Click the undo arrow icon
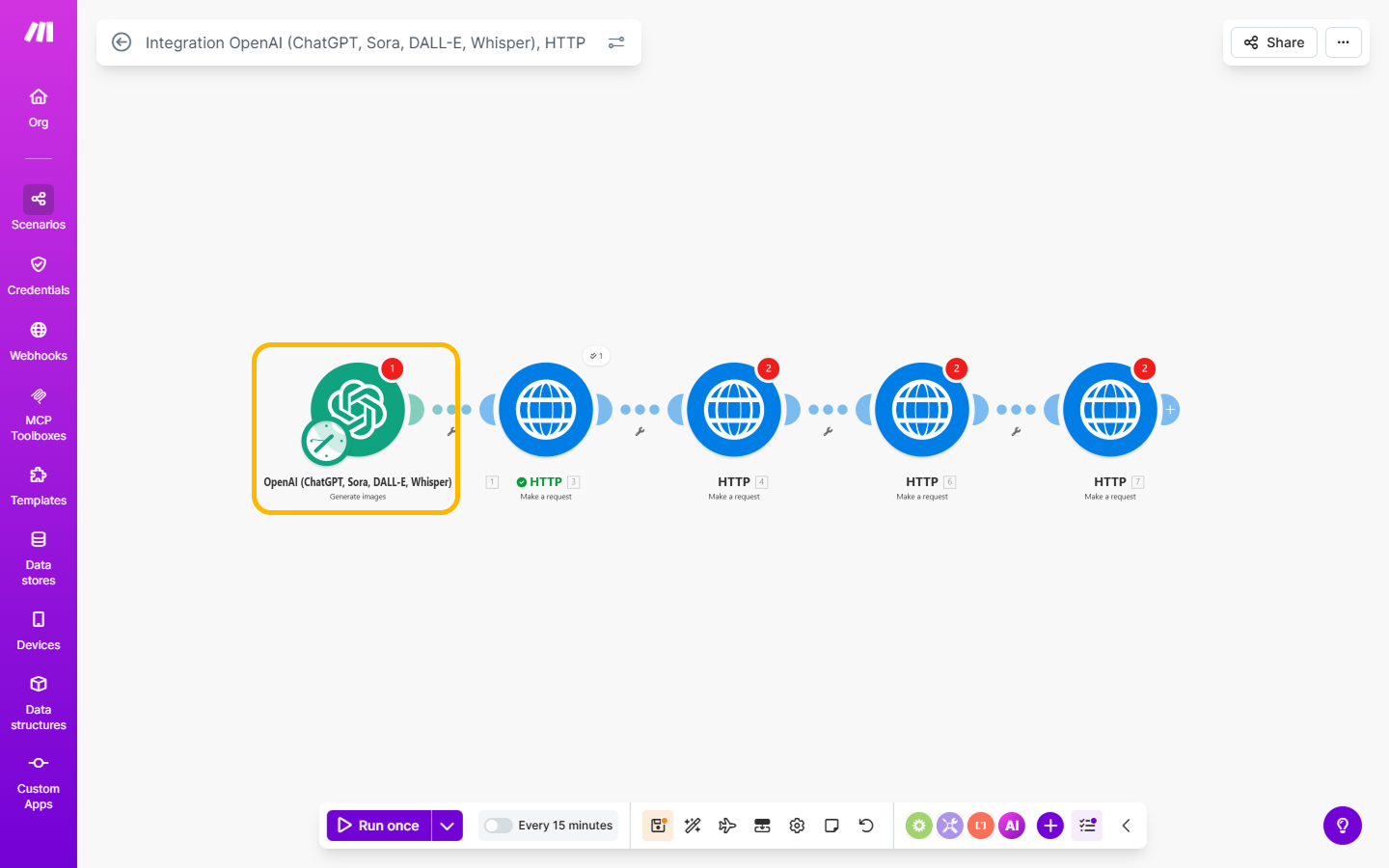1389x868 pixels. point(866,826)
